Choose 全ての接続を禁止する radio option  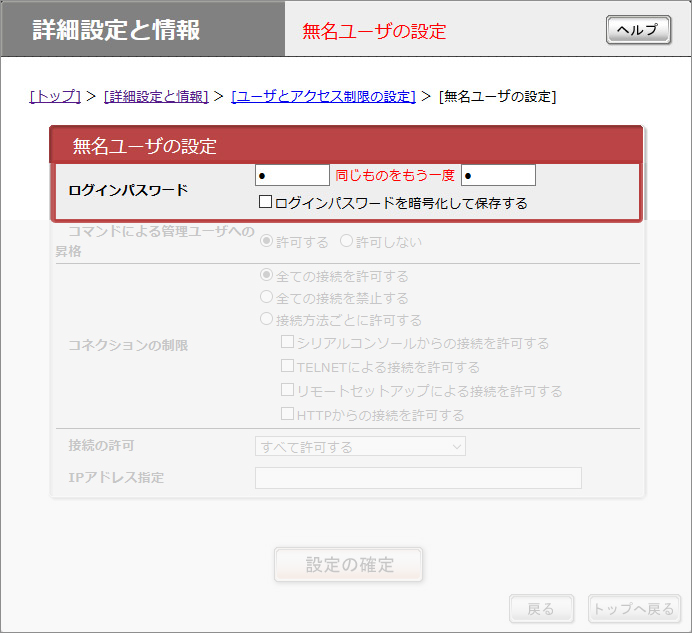(267, 297)
